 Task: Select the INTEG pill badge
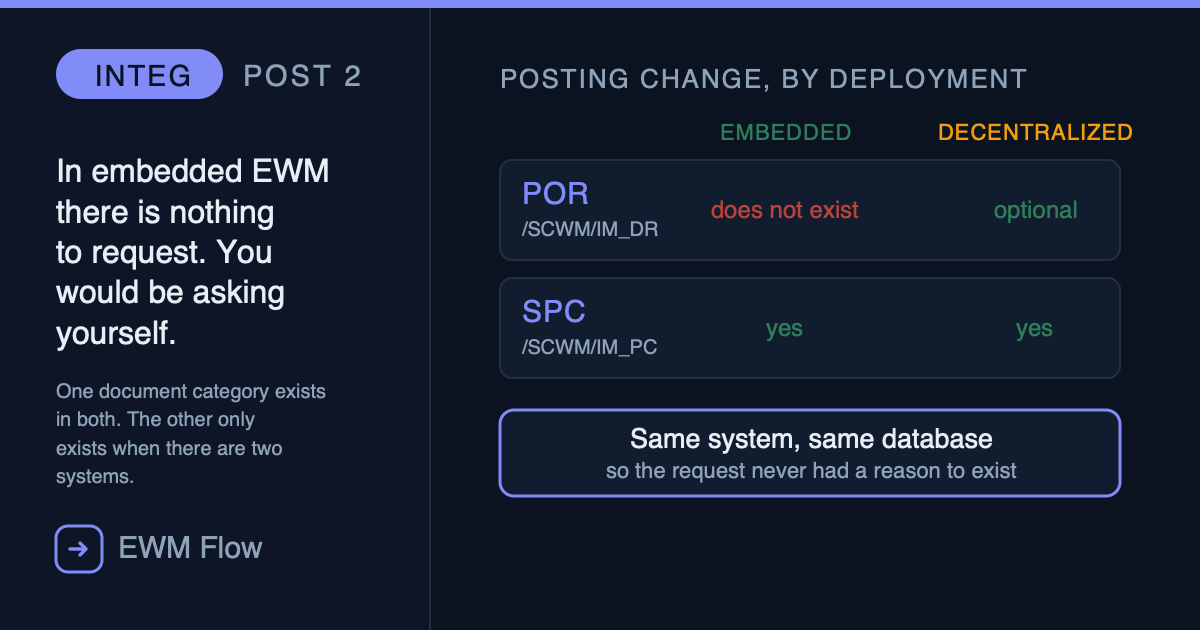(x=139, y=74)
